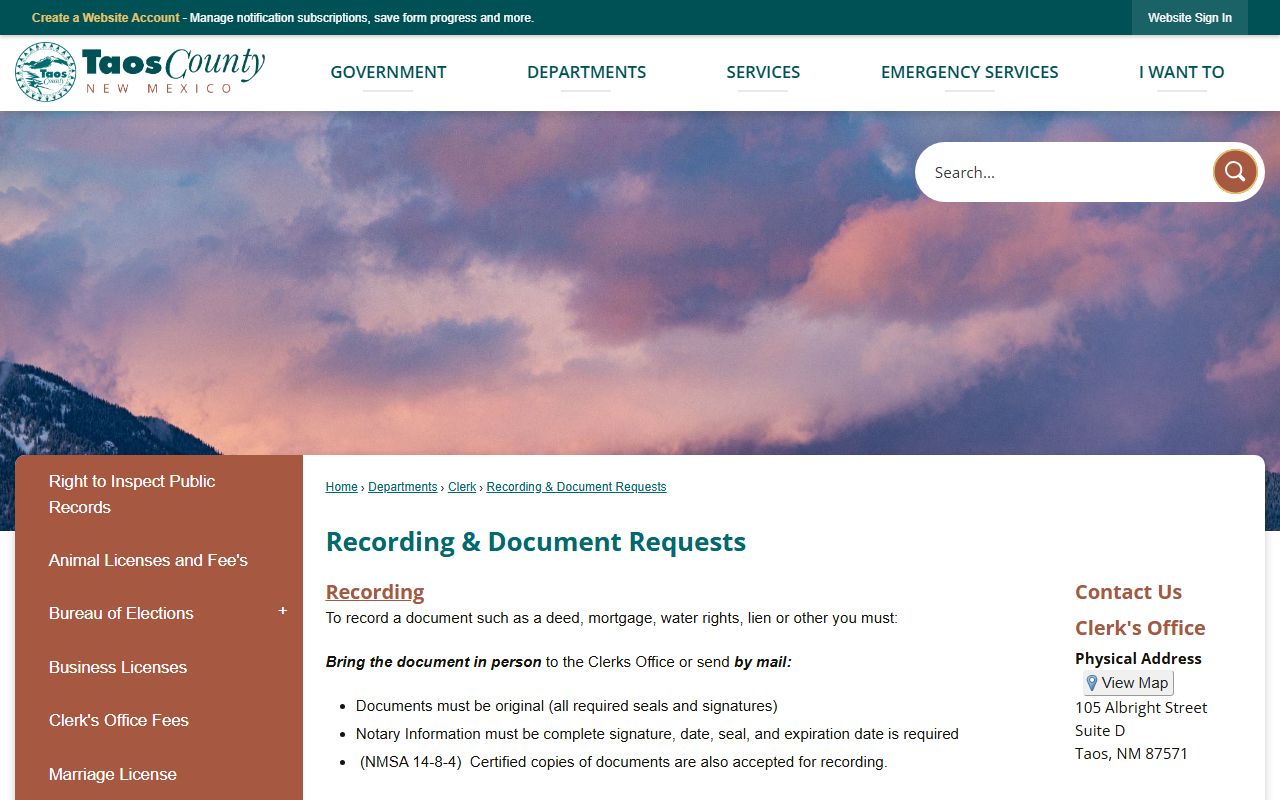Viewport: 1280px width, 800px height.
Task: Open the Departments menu
Action: pyautogui.click(x=586, y=72)
